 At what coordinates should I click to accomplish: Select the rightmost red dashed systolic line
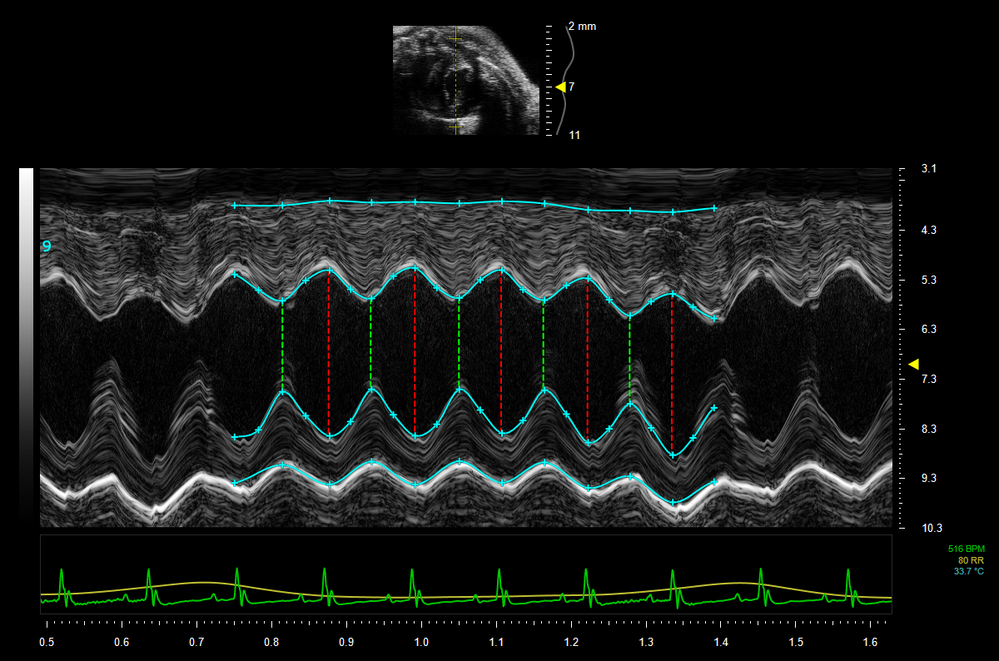(x=672, y=374)
